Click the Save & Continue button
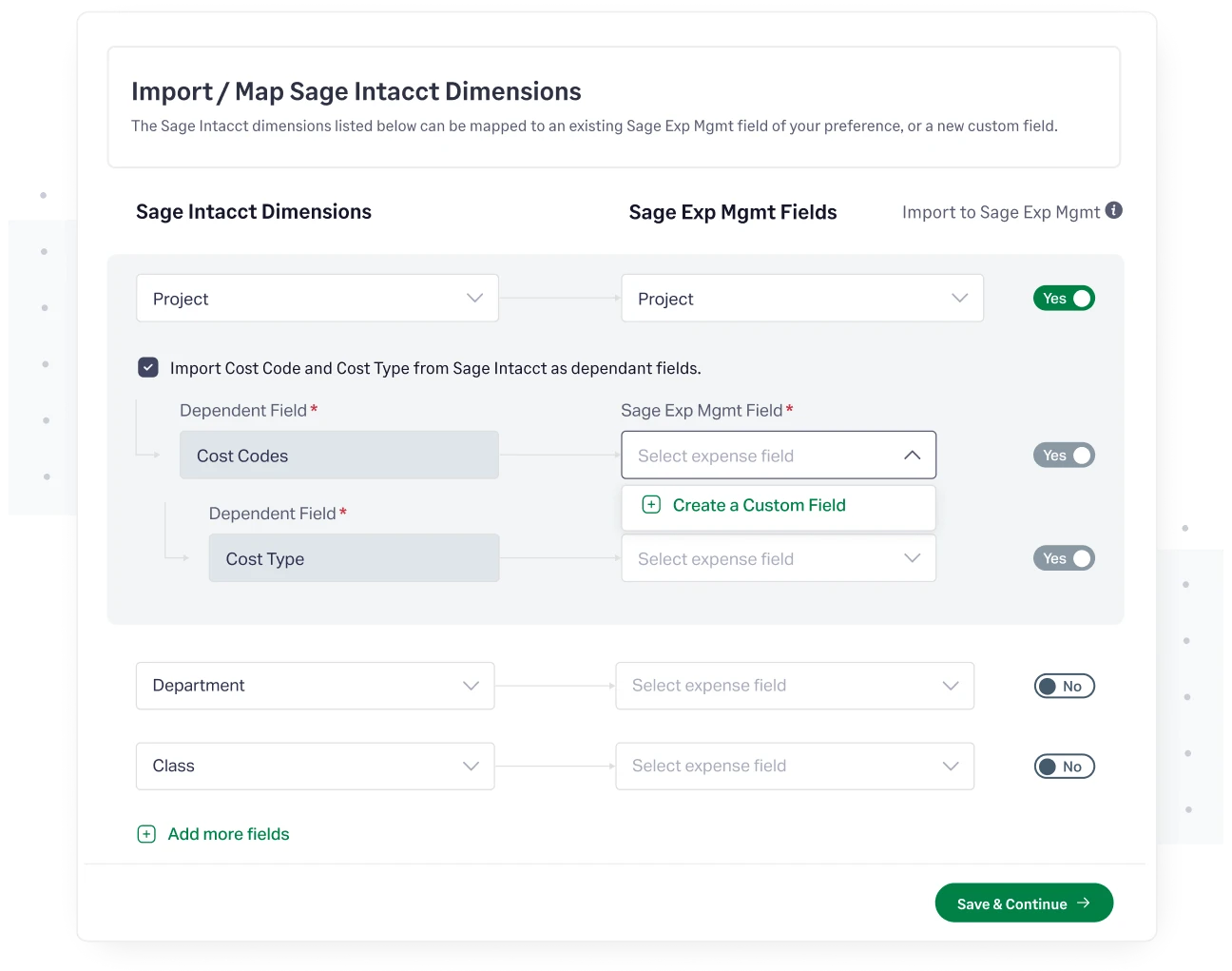The width and height of the screenshot is (1232, 971). point(1024,903)
